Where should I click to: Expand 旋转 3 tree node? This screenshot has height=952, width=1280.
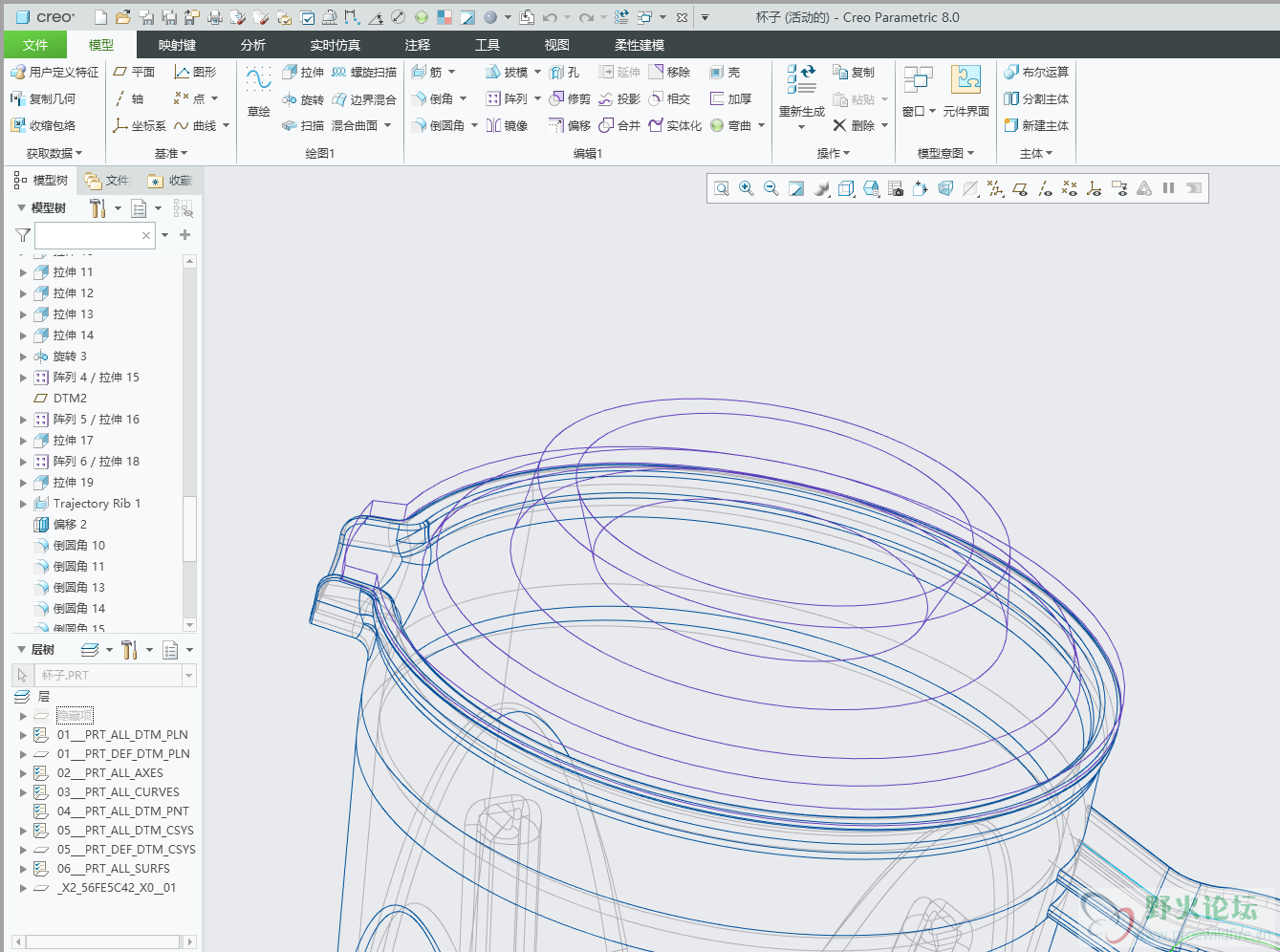(23, 357)
